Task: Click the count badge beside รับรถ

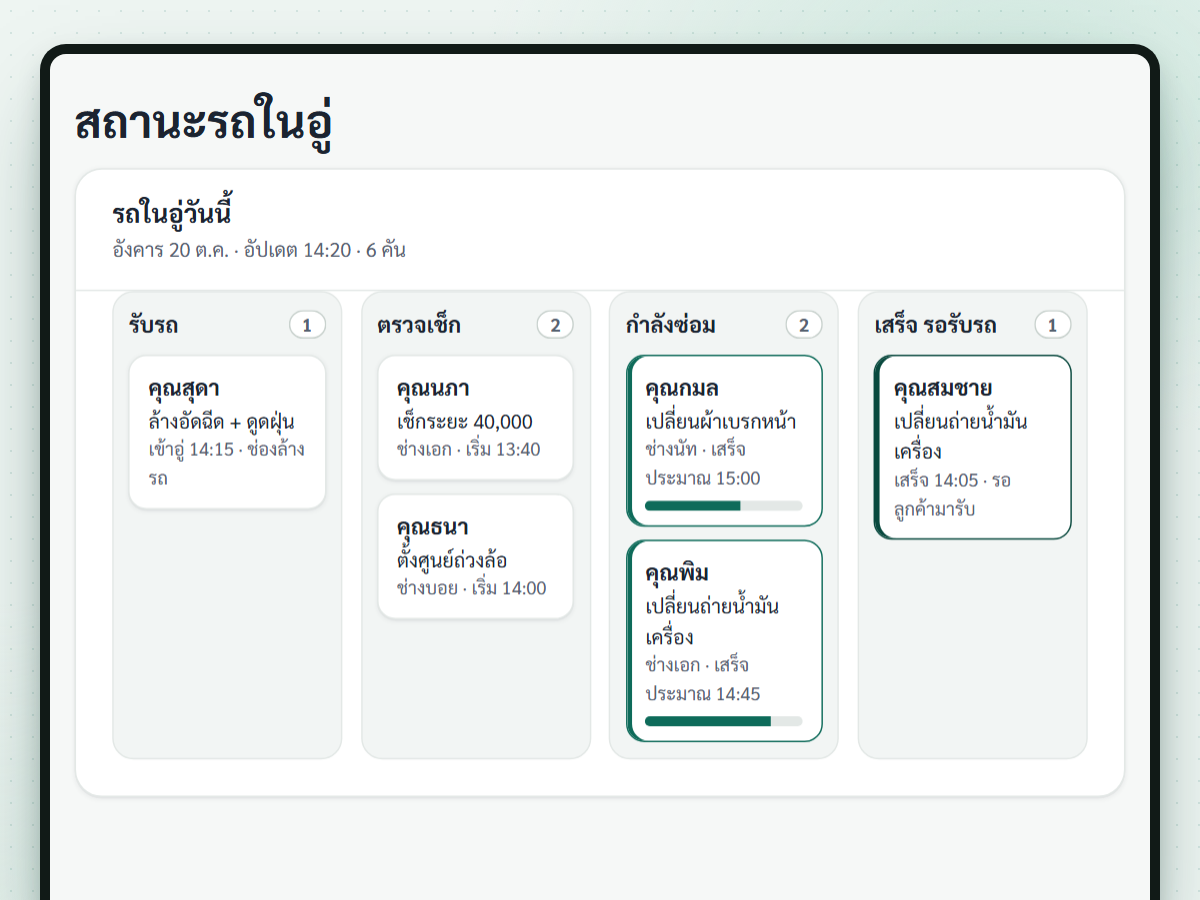Action: [x=307, y=325]
